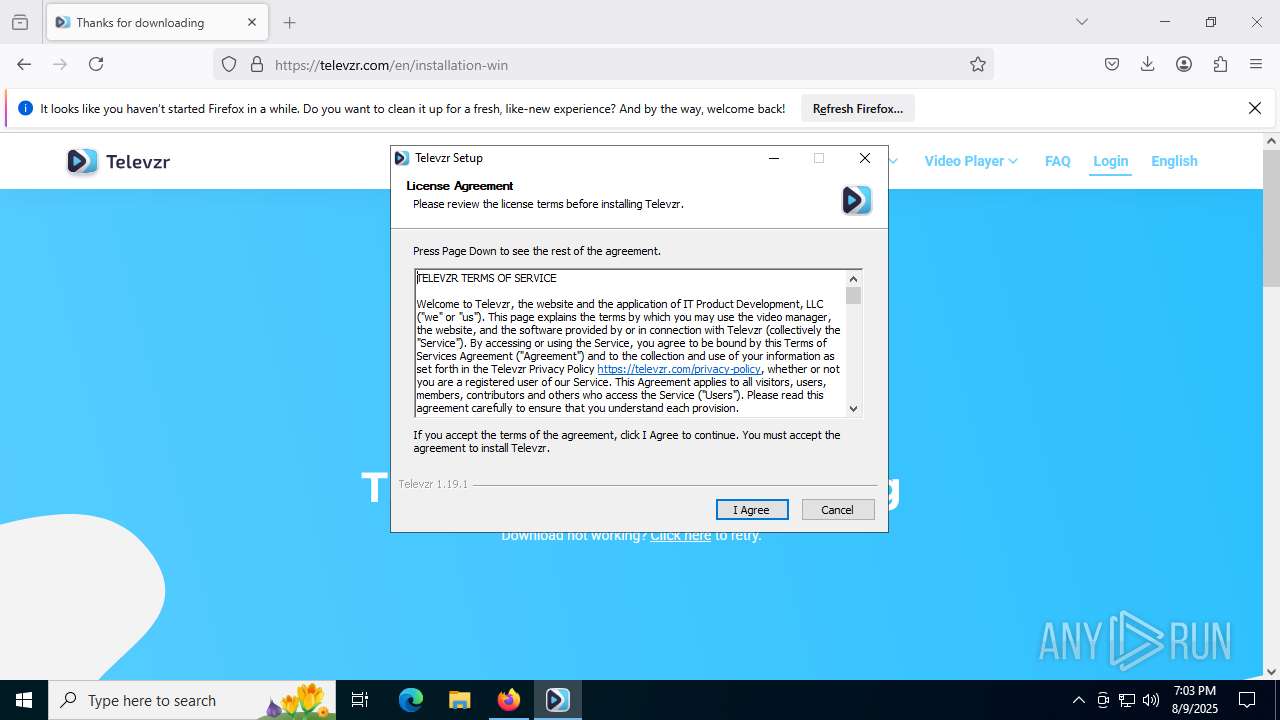Cancel the Televzr installation
This screenshot has width=1280, height=720.
coord(838,510)
